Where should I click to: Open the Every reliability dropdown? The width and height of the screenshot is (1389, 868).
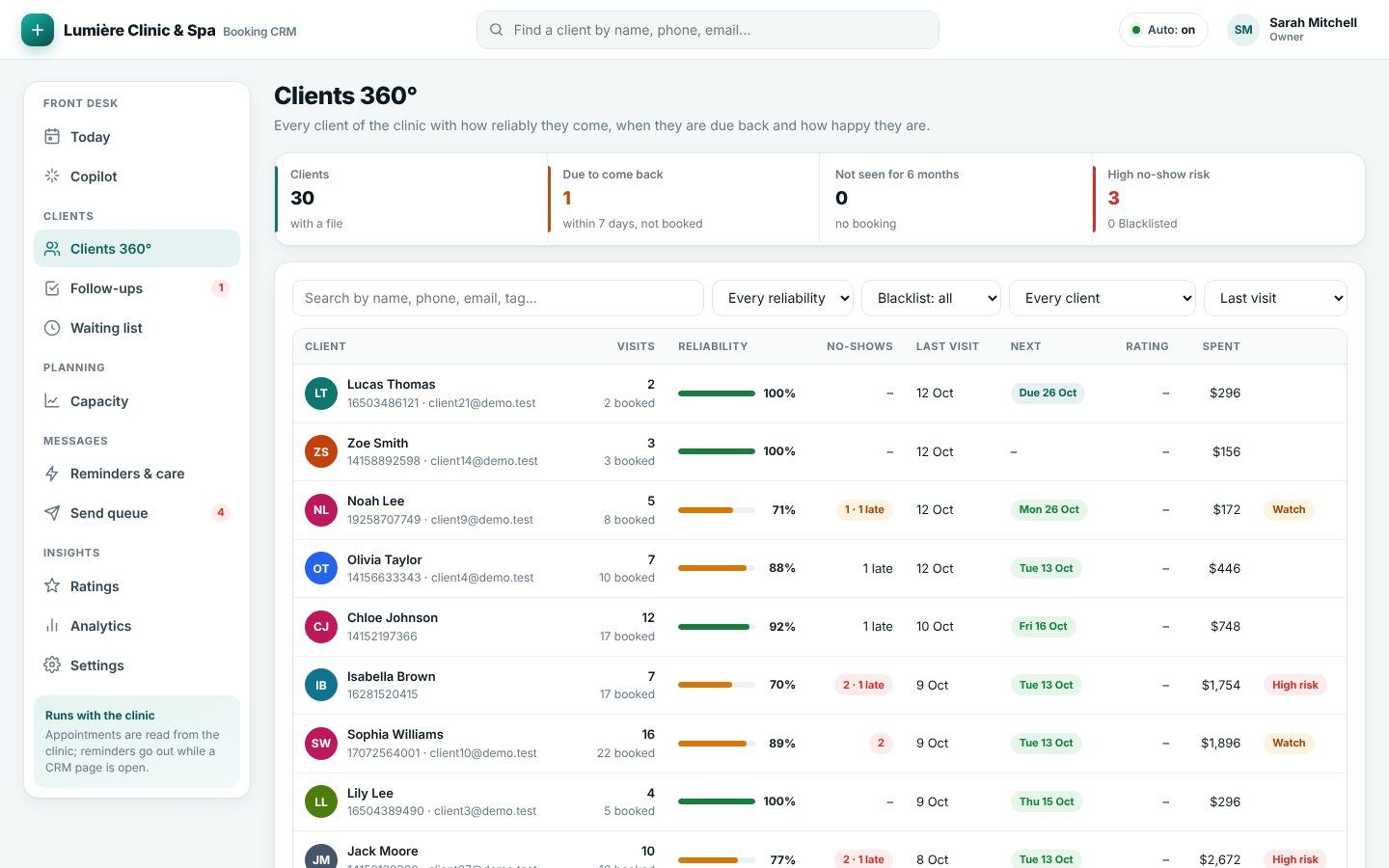(x=782, y=298)
